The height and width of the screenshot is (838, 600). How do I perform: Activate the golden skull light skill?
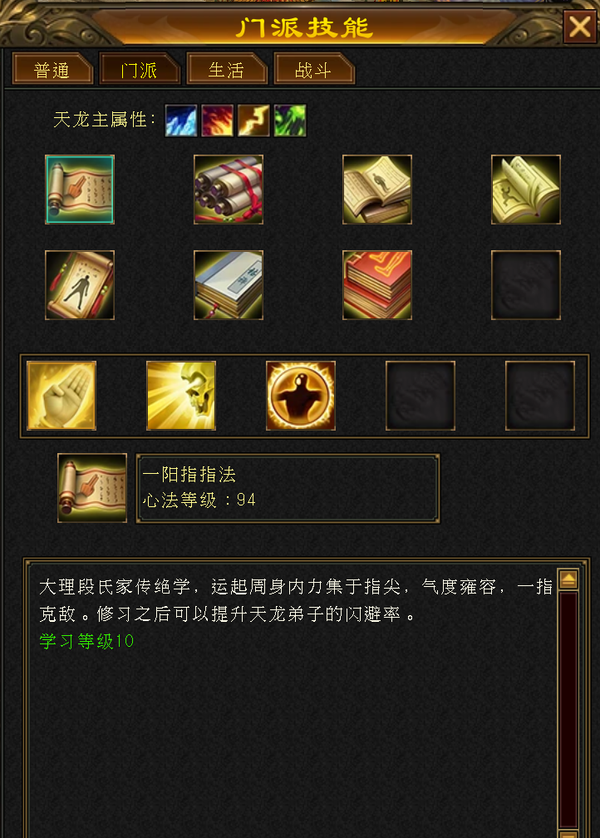pyautogui.click(x=181, y=395)
